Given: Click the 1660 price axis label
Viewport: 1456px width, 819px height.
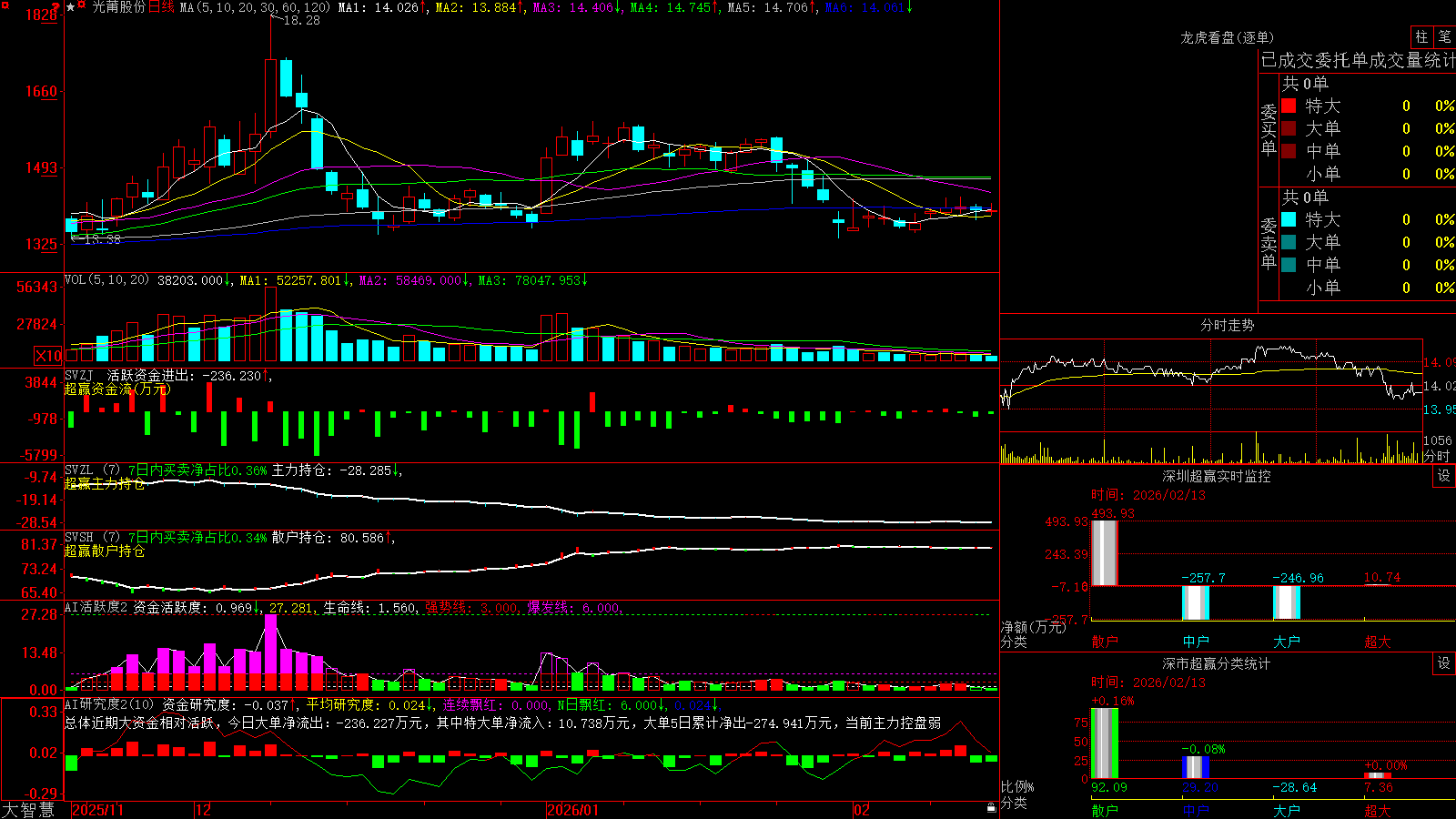Looking at the screenshot, I should point(41,91).
